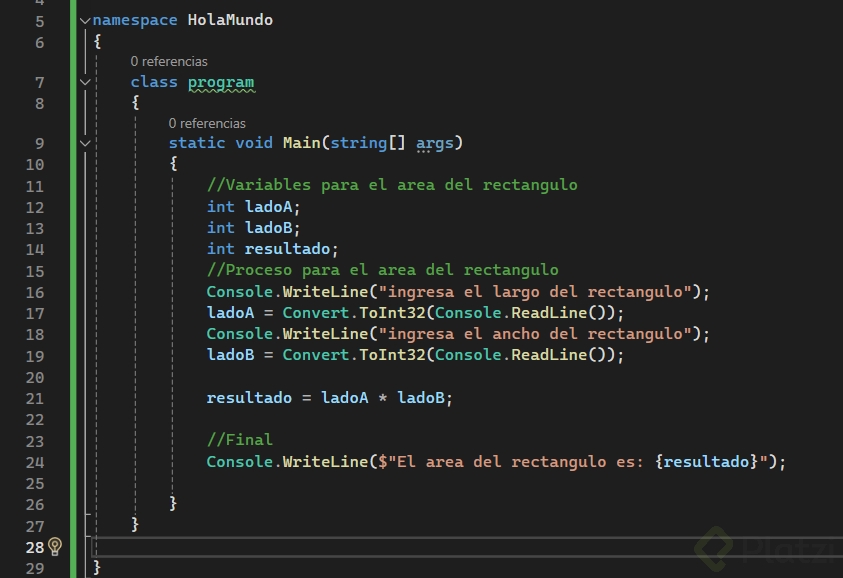Viewport: 843px width, 578px height.
Task: Collapse the Main method block
Action: pyautogui.click(x=85, y=144)
